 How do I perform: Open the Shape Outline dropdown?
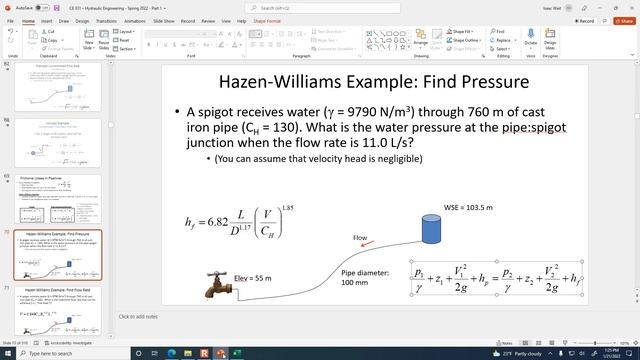[464, 40]
